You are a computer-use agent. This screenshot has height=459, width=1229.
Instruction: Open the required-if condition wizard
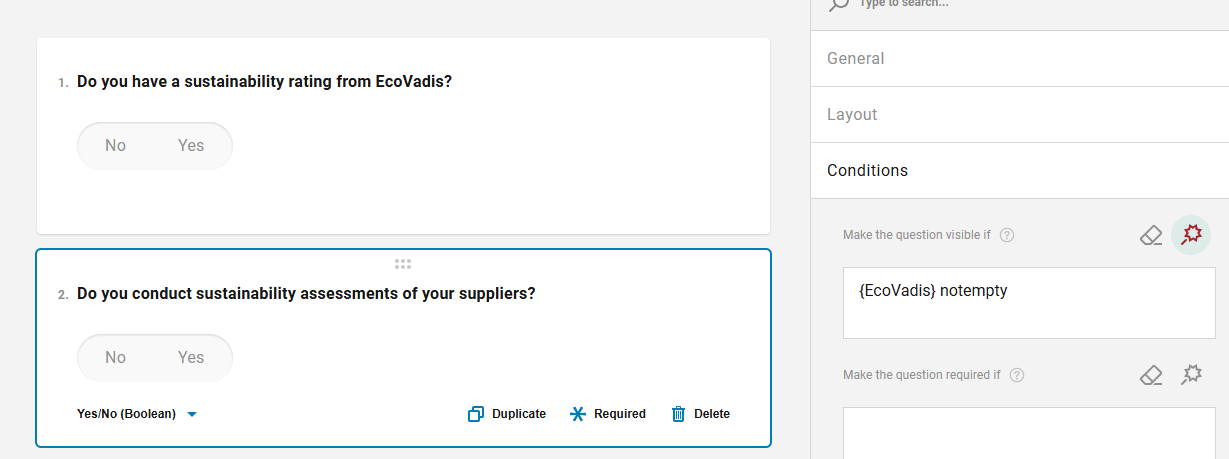pos(1191,375)
